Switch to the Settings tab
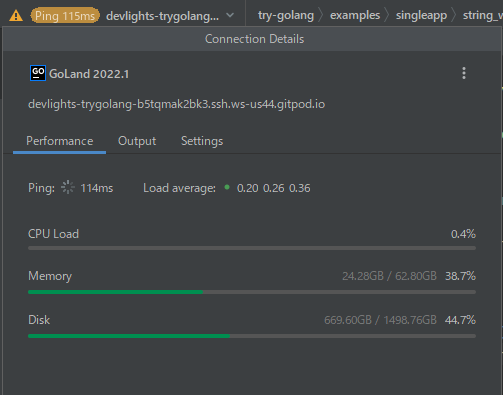Viewport: 503px width, 395px height. click(x=202, y=141)
